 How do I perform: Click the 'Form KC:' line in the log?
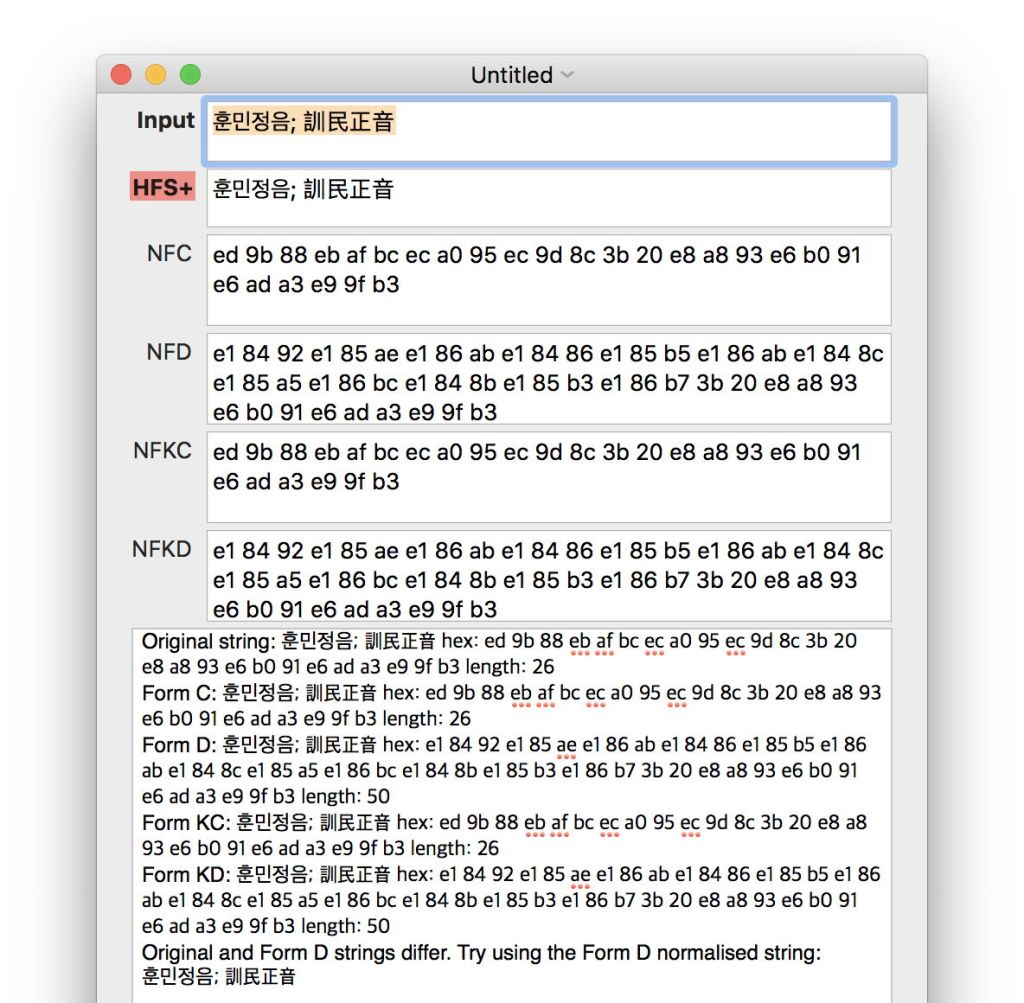[504, 835]
